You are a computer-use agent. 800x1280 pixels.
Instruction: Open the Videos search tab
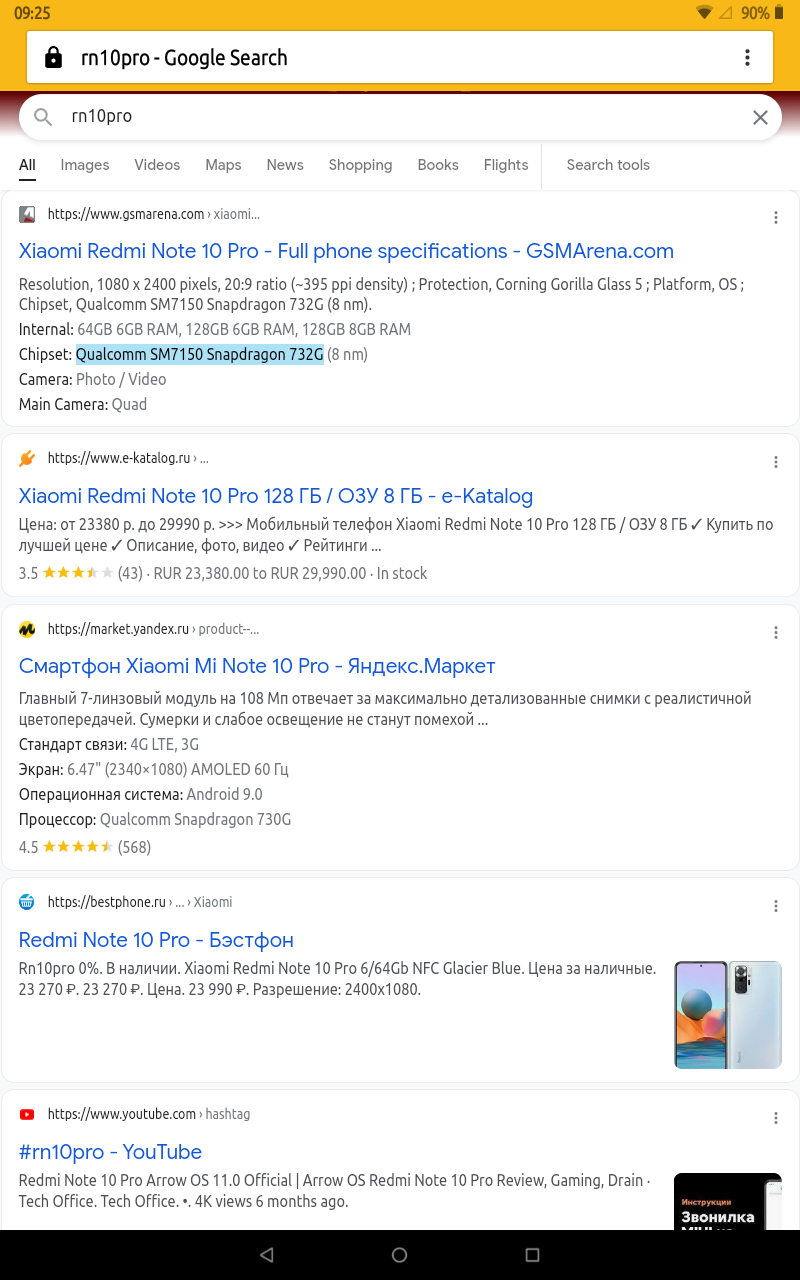click(x=157, y=165)
